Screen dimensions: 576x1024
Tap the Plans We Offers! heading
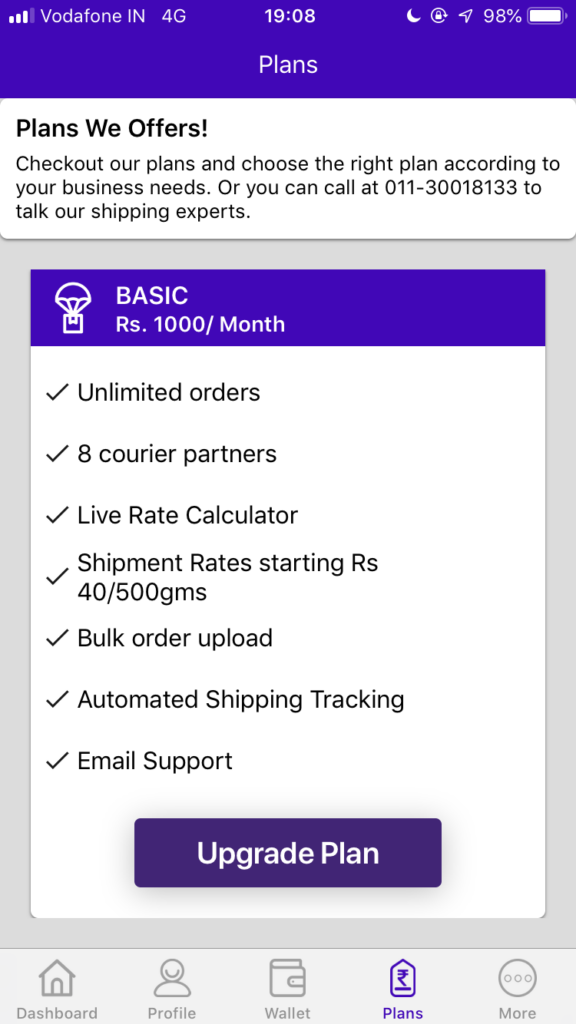pos(112,129)
